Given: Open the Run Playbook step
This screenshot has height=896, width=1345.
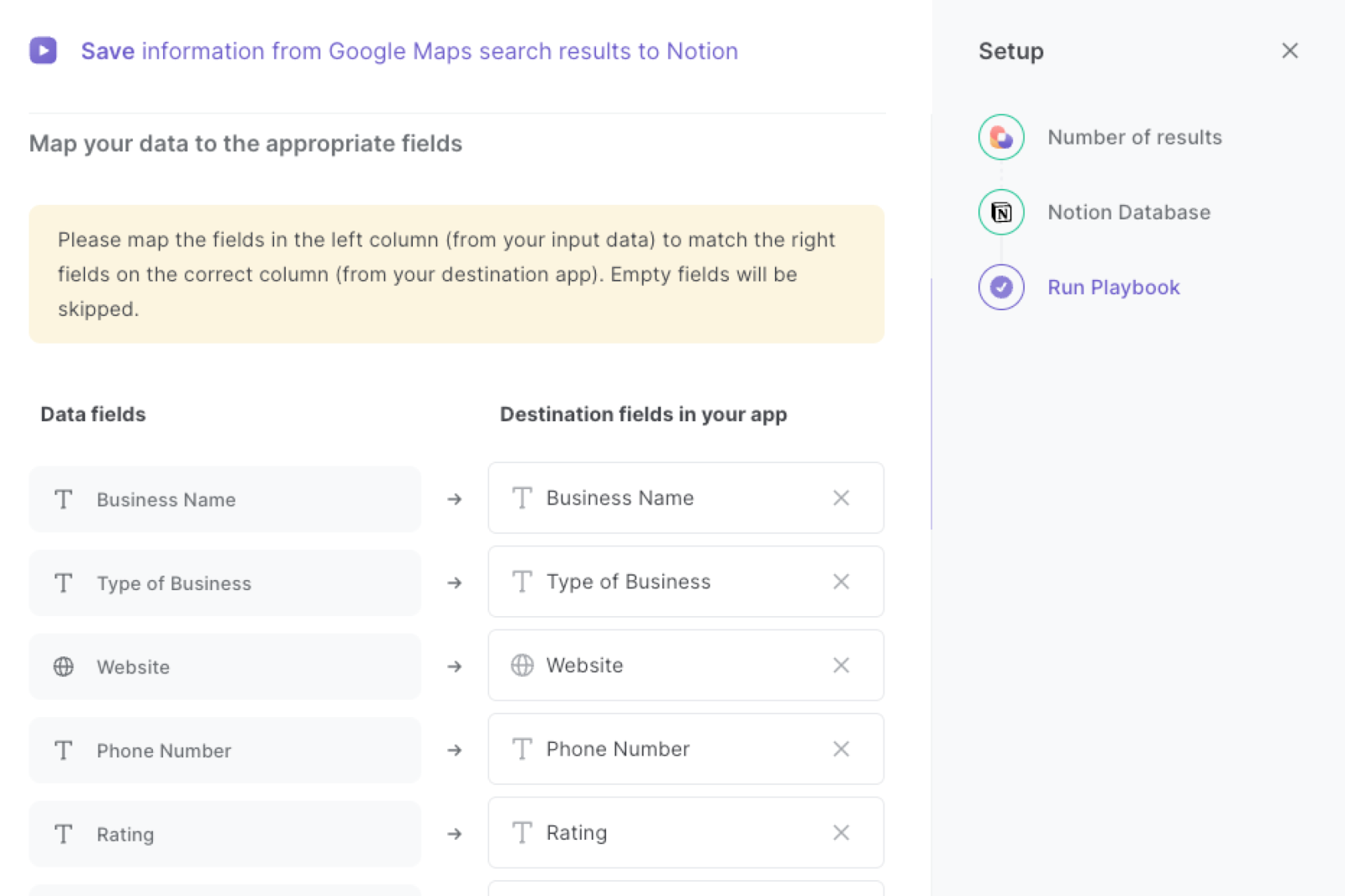Looking at the screenshot, I should point(1113,287).
